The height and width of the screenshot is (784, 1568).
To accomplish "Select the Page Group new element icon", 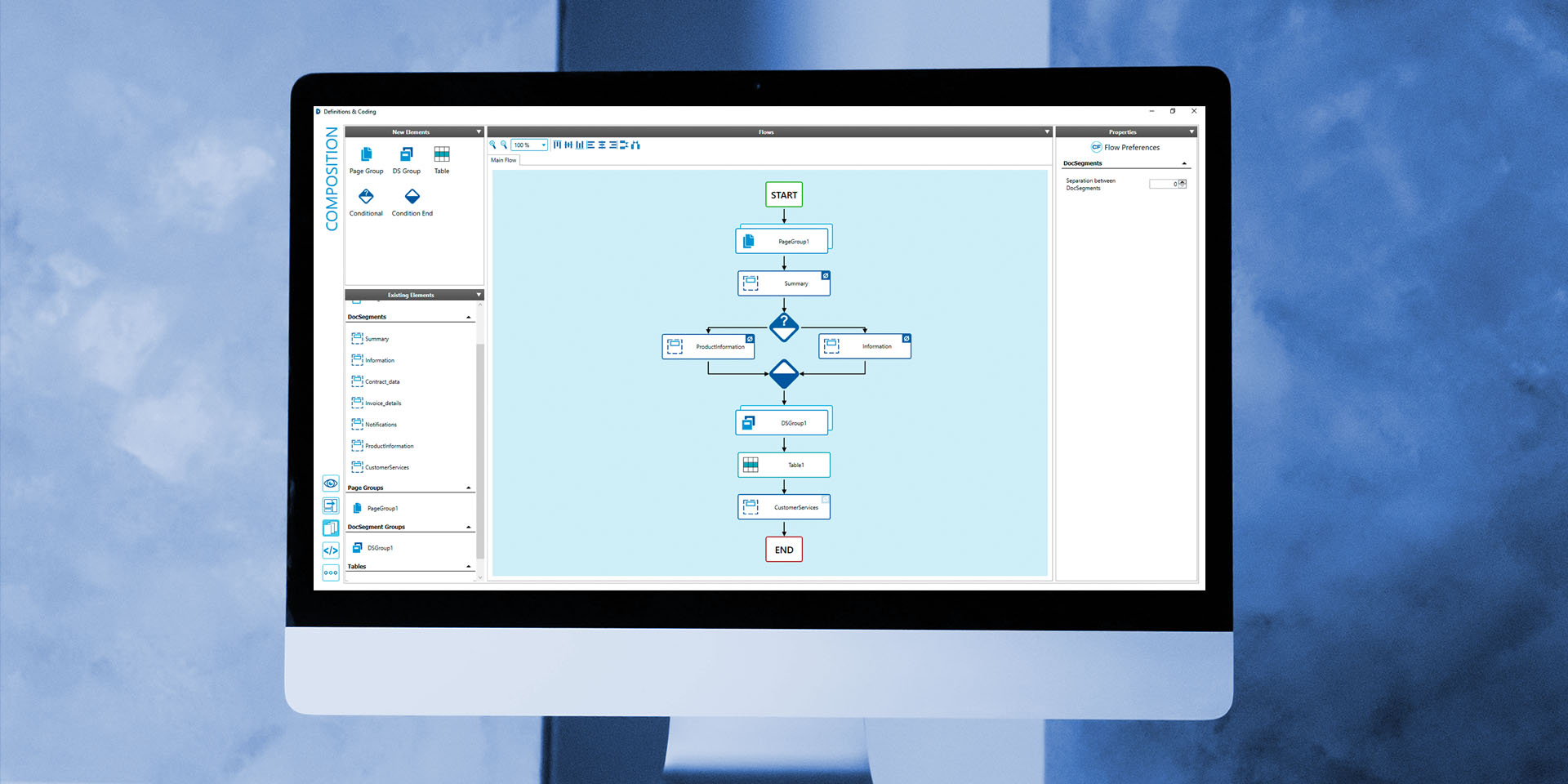I will pos(366,154).
